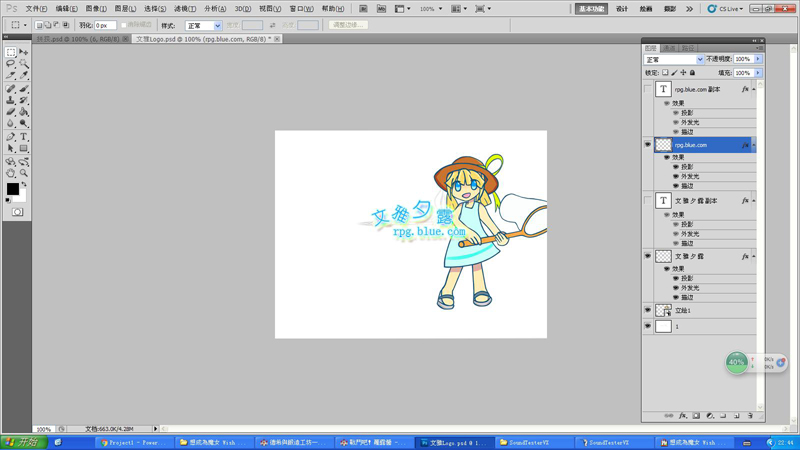This screenshot has width=800, height=450.
Task: Select the Lasso tool
Action: 11,64
